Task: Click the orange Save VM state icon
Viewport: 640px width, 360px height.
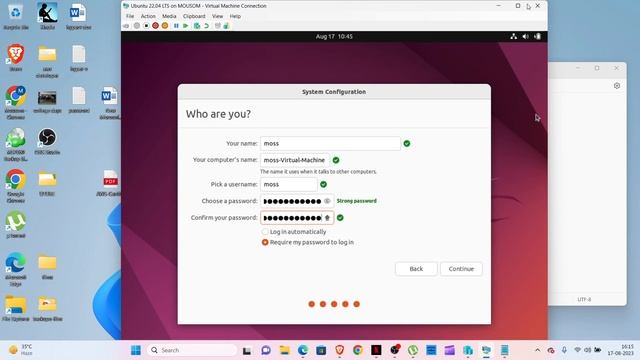Action: point(165,26)
